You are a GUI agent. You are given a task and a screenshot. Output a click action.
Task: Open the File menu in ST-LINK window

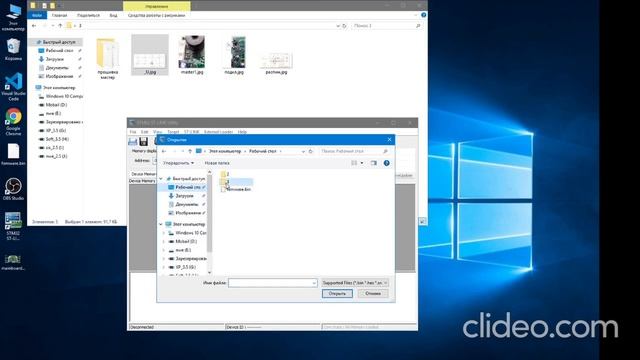point(133,132)
